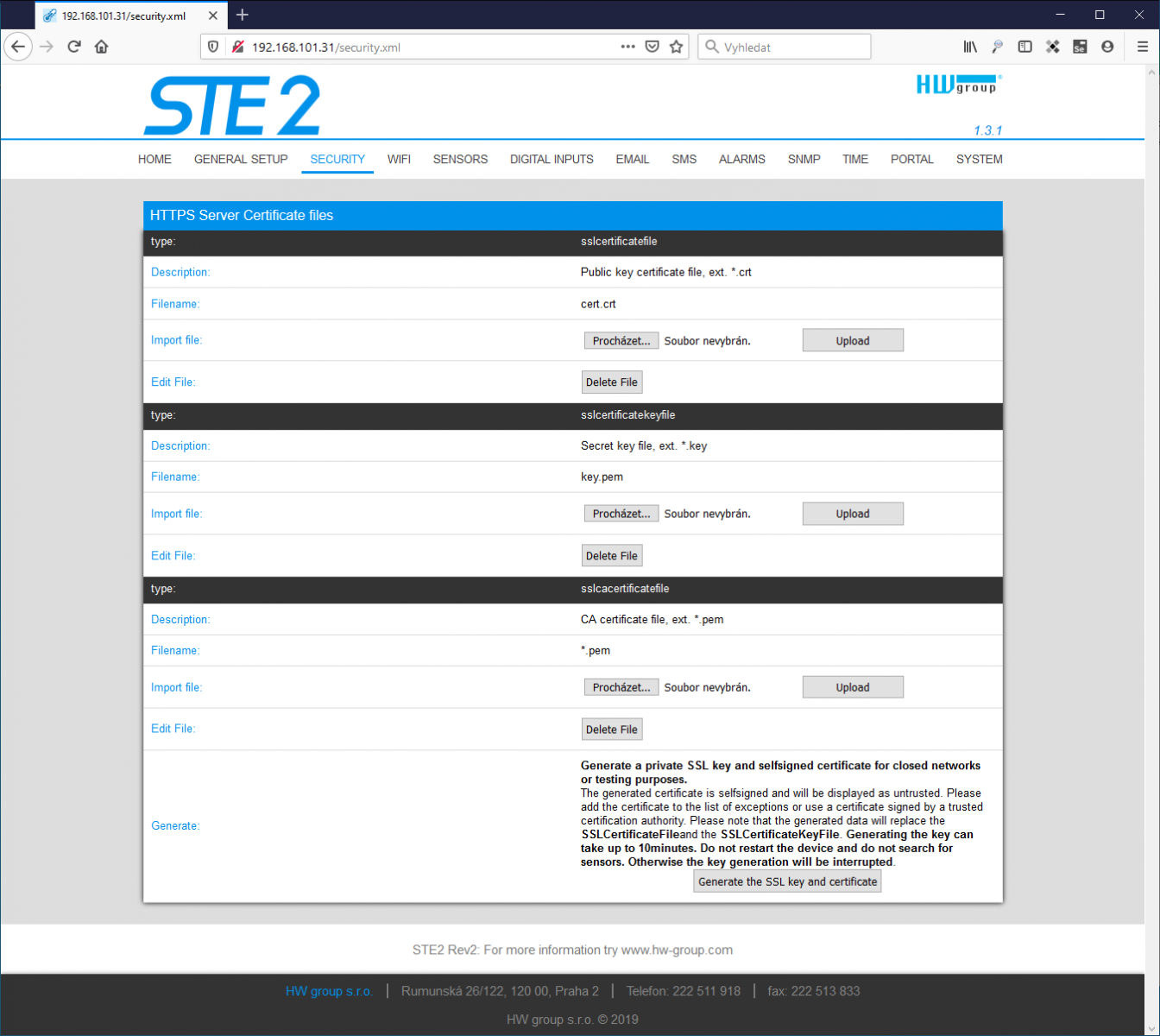Open the DIGITAL INPUTS page

pyautogui.click(x=552, y=159)
